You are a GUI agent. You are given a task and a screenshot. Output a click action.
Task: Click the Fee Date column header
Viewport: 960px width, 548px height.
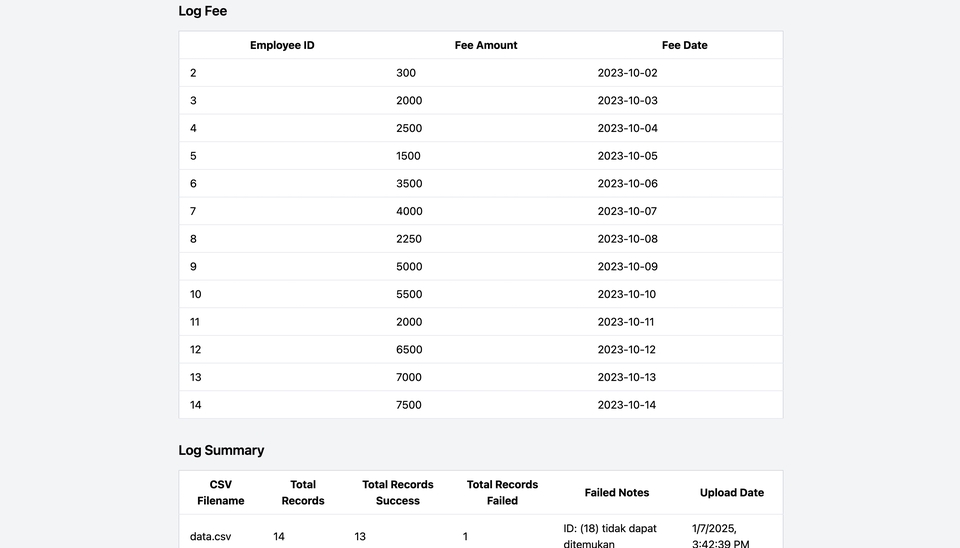(x=684, y=45)
